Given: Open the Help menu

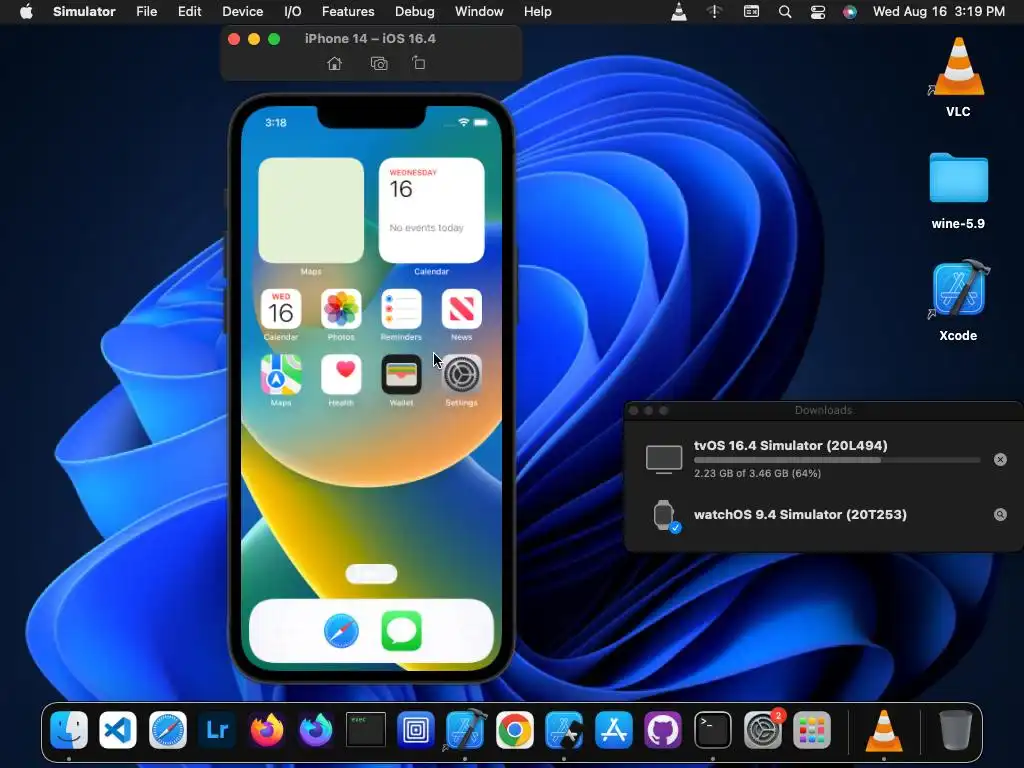Looking at the screenshot, I should point(537,12).
